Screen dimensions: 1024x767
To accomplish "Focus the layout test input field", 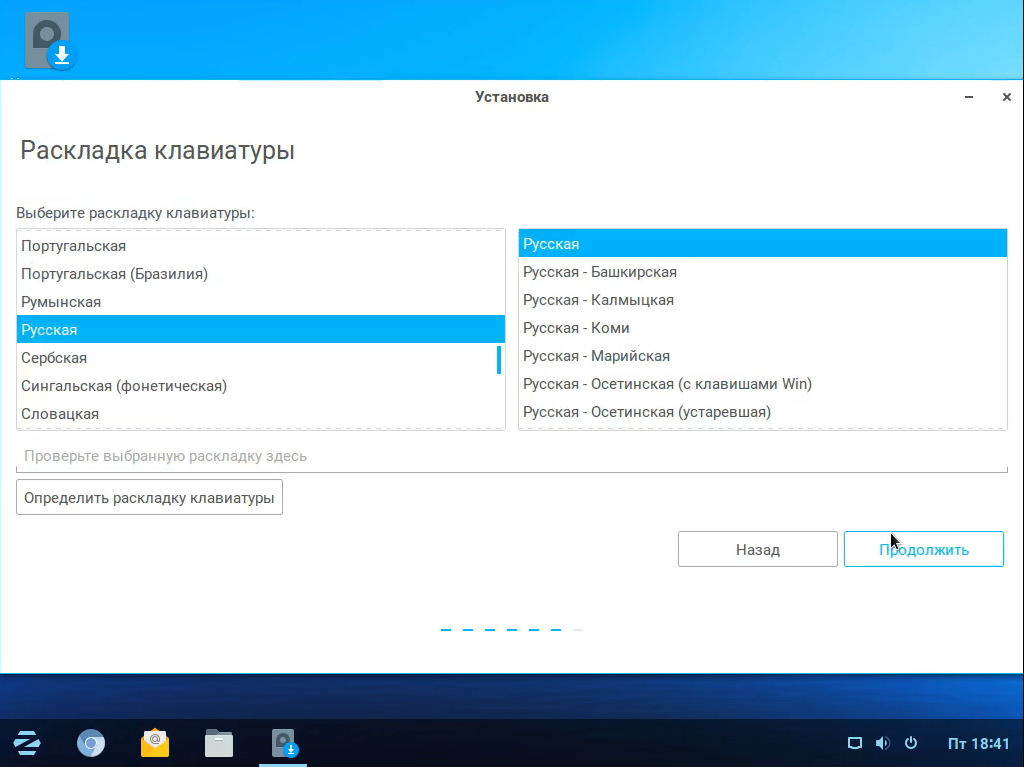I will pyautogui.click(x=510, y=456).
